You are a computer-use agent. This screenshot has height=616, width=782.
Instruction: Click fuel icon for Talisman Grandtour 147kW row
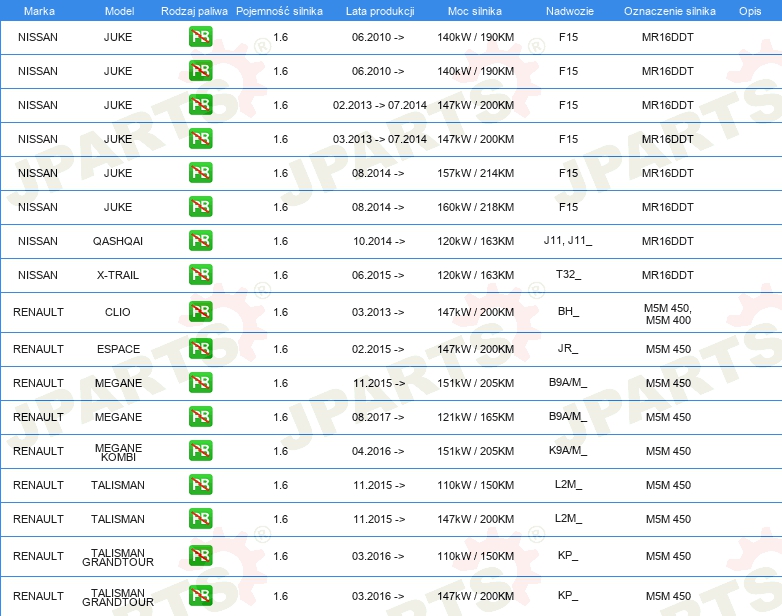click(x=200, y=596)
